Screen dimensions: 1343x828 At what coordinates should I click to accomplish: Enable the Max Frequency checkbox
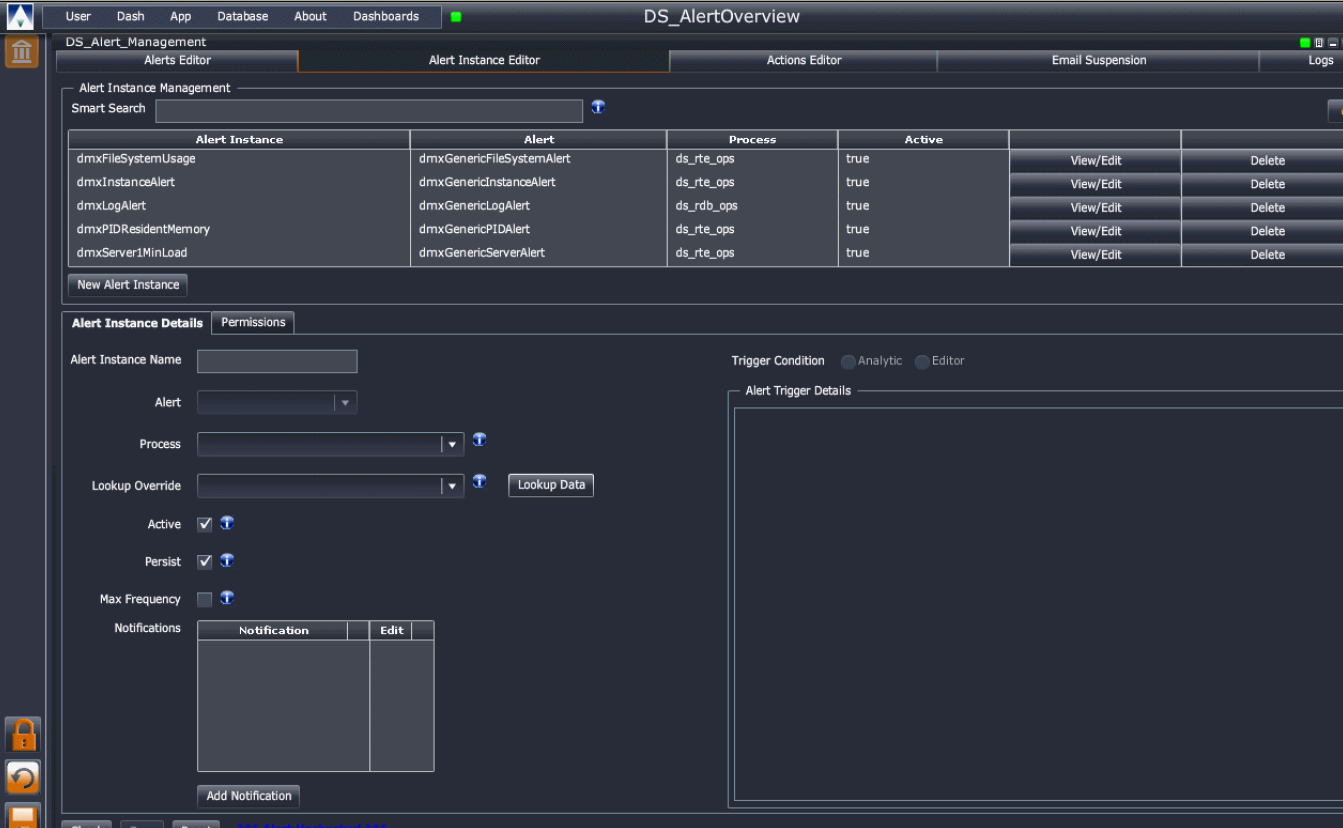(205, 600)
